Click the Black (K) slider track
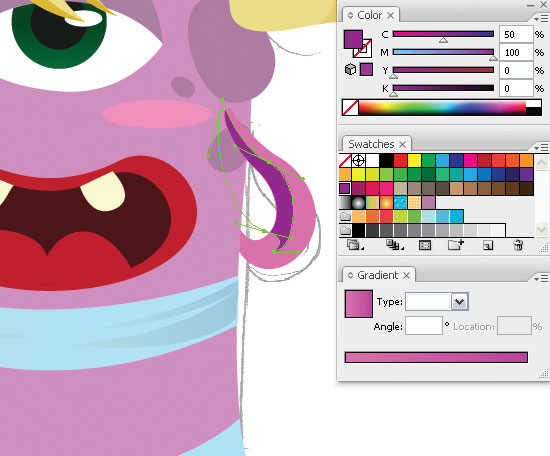Screen dimensions: 550x456 (443, 88)
